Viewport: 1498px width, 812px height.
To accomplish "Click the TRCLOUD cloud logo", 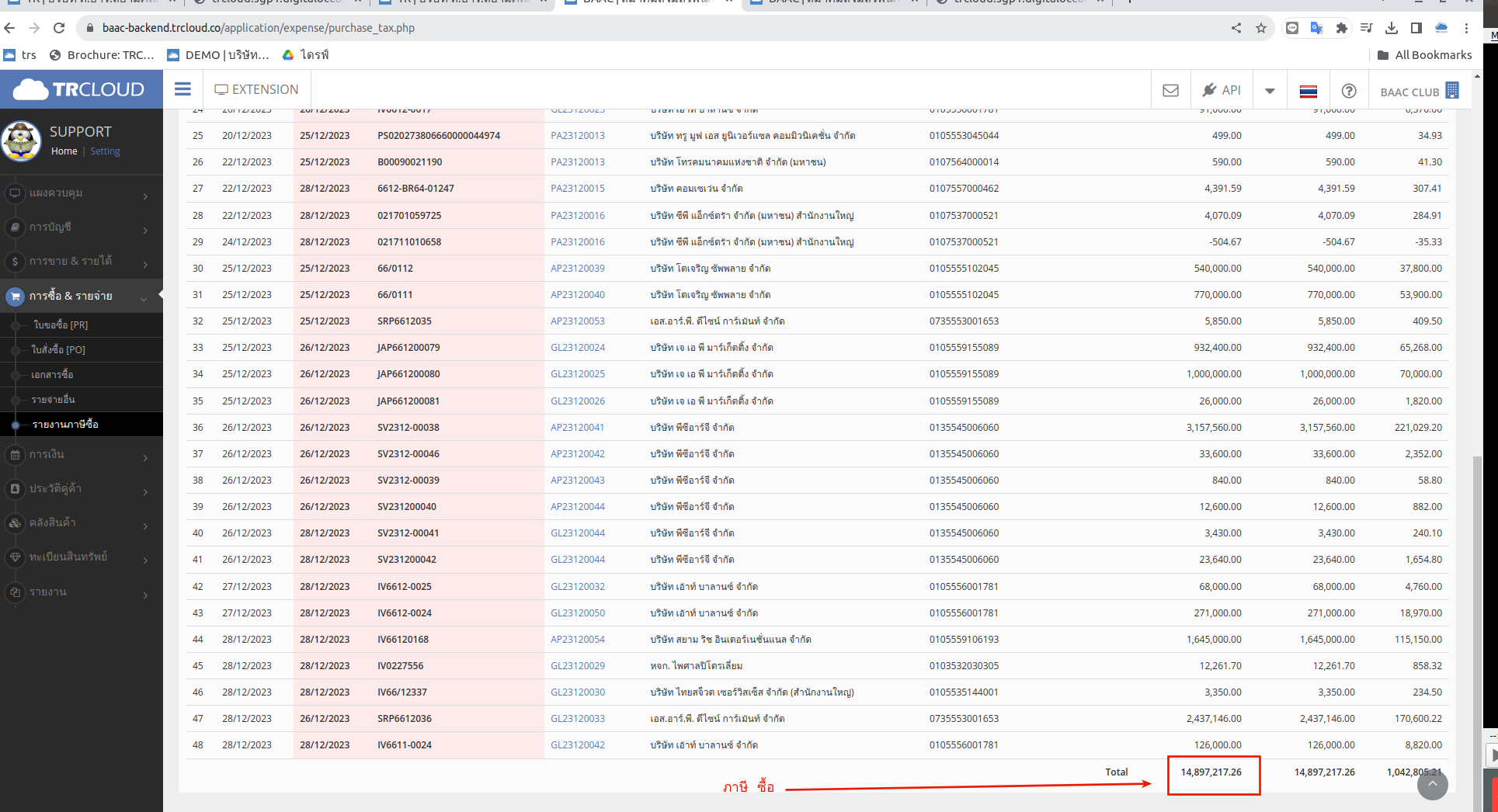I will pos(79,89).
